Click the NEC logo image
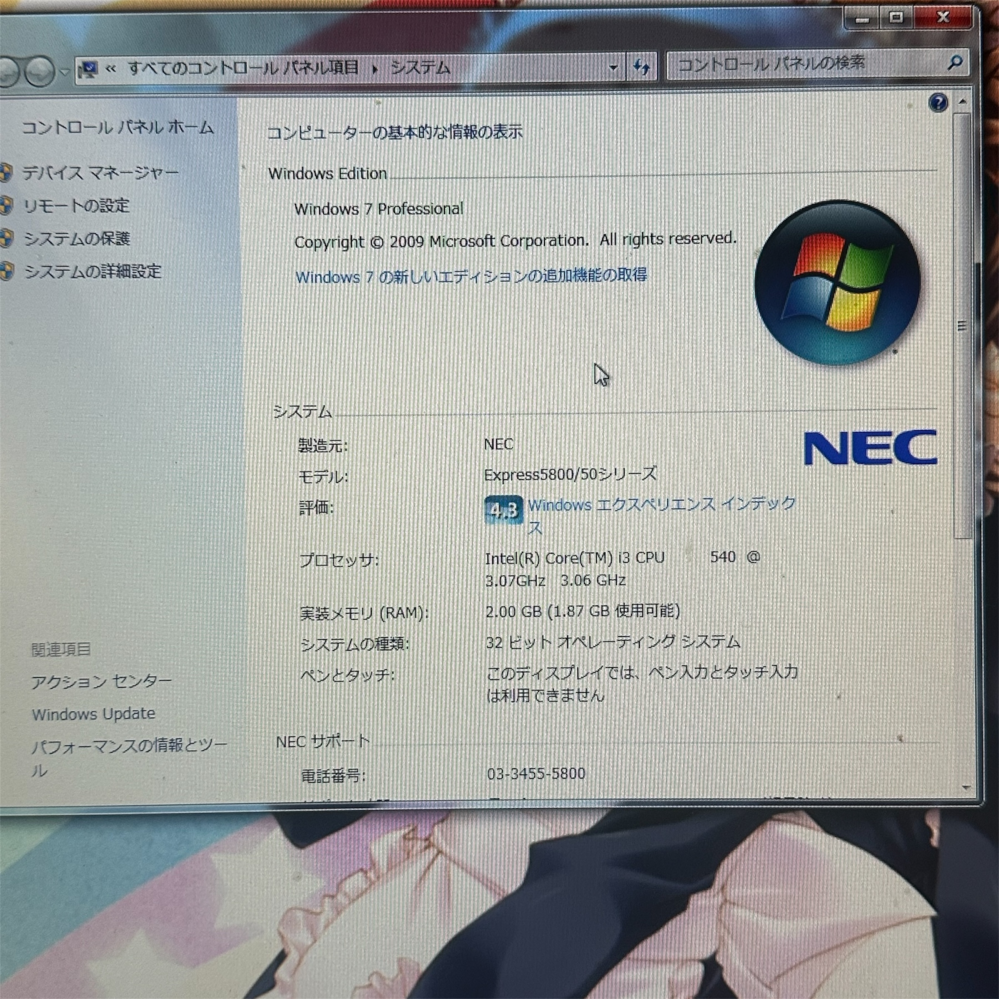999x999 pixels. point(870,447)
